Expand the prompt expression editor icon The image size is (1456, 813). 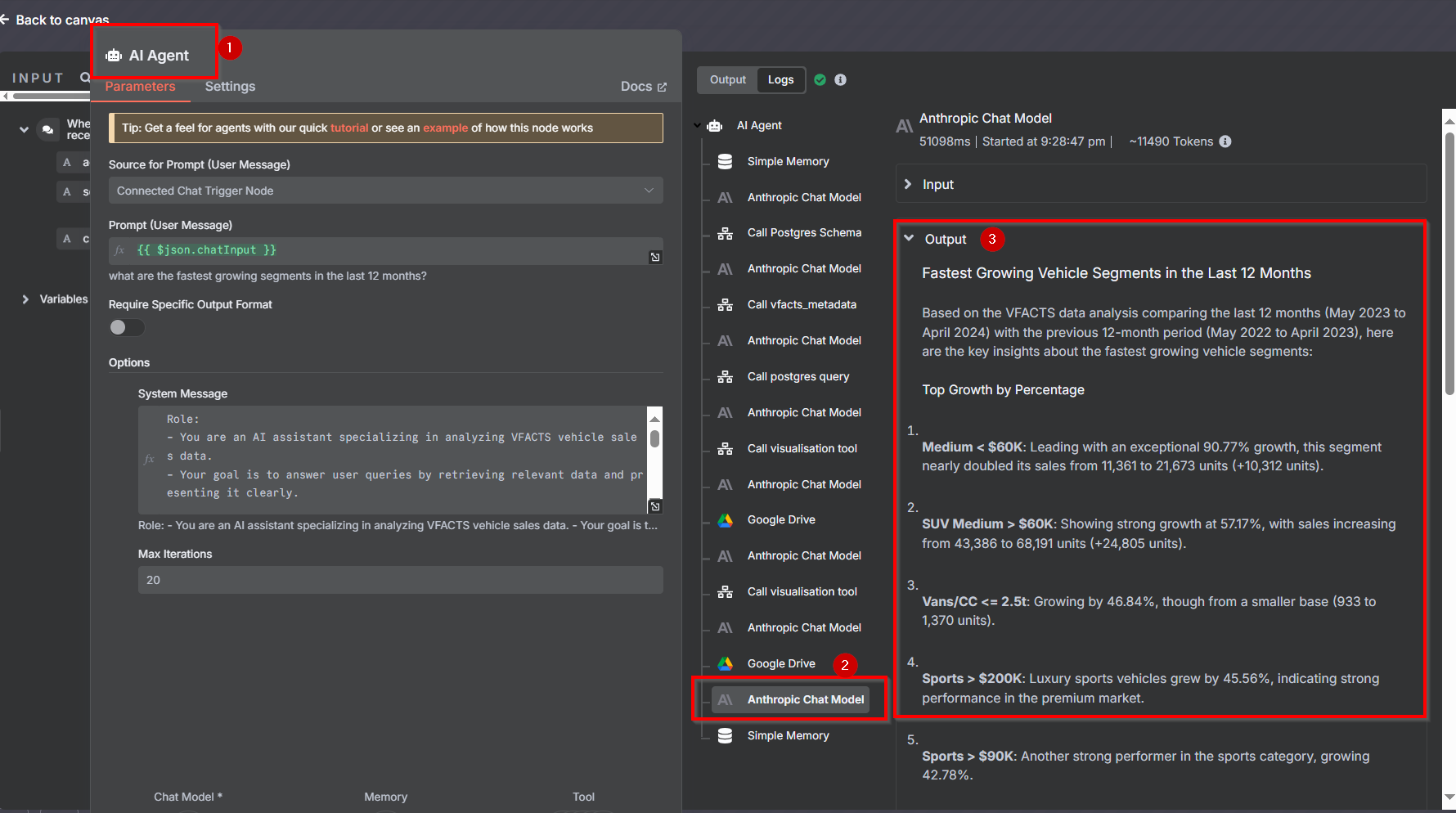tap(655, 258)
